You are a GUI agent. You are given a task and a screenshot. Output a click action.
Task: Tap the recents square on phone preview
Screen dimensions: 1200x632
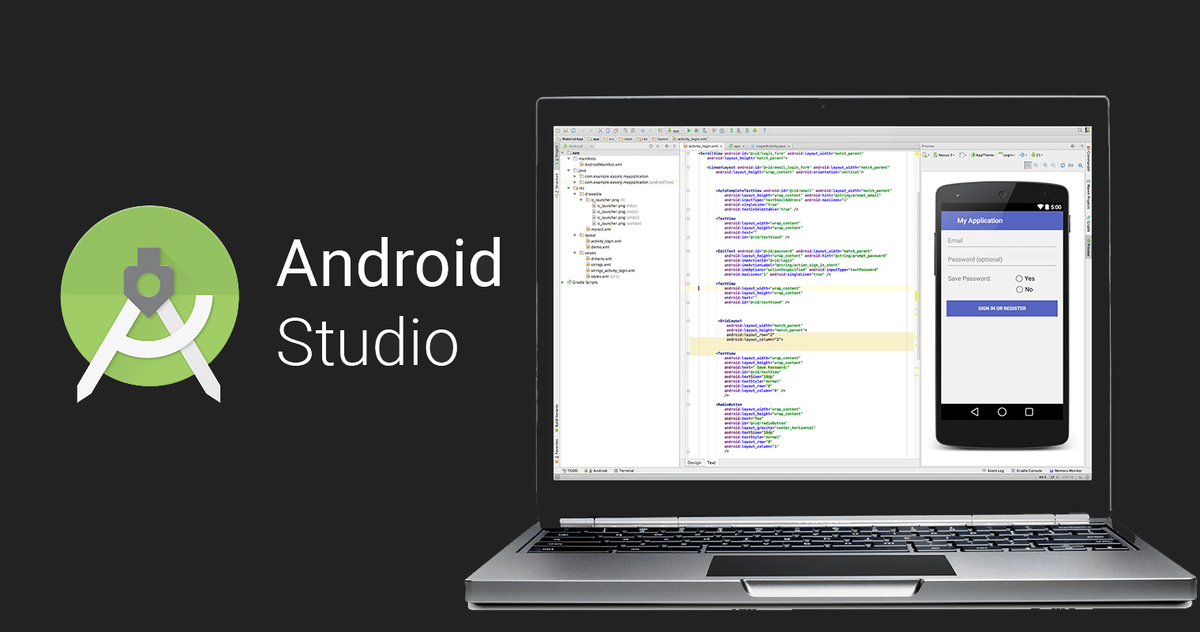[x=1030, y=411]
